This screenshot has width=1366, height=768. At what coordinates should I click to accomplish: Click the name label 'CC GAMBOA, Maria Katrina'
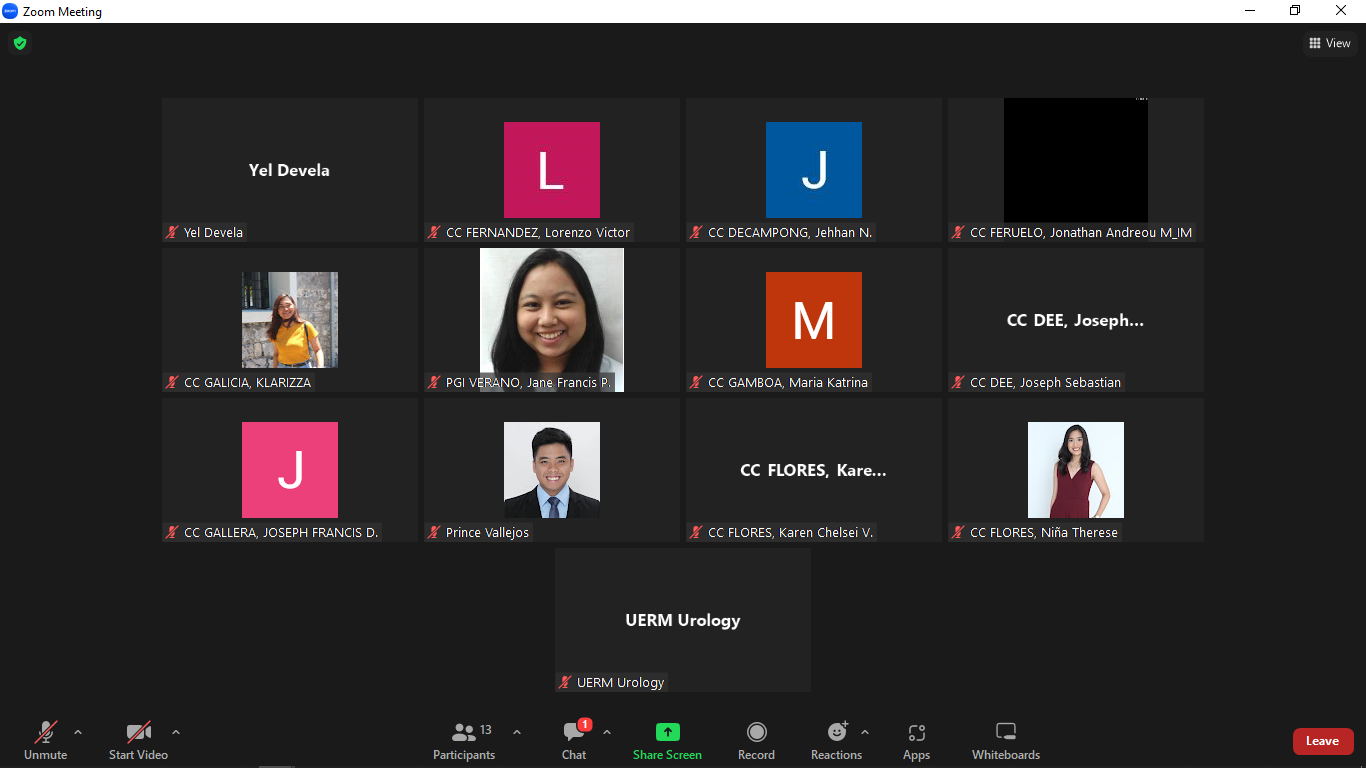(x=788, y=382)
